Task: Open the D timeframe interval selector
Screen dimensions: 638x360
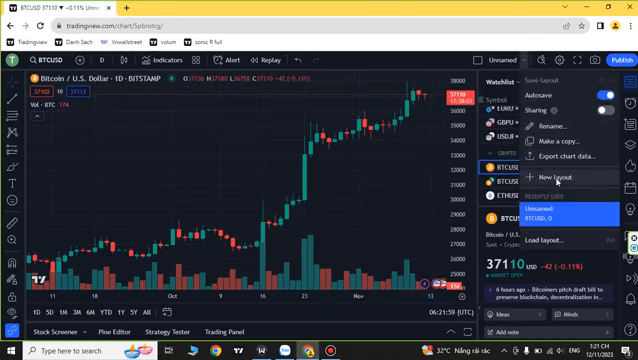Action: click(x=102, y=60)
